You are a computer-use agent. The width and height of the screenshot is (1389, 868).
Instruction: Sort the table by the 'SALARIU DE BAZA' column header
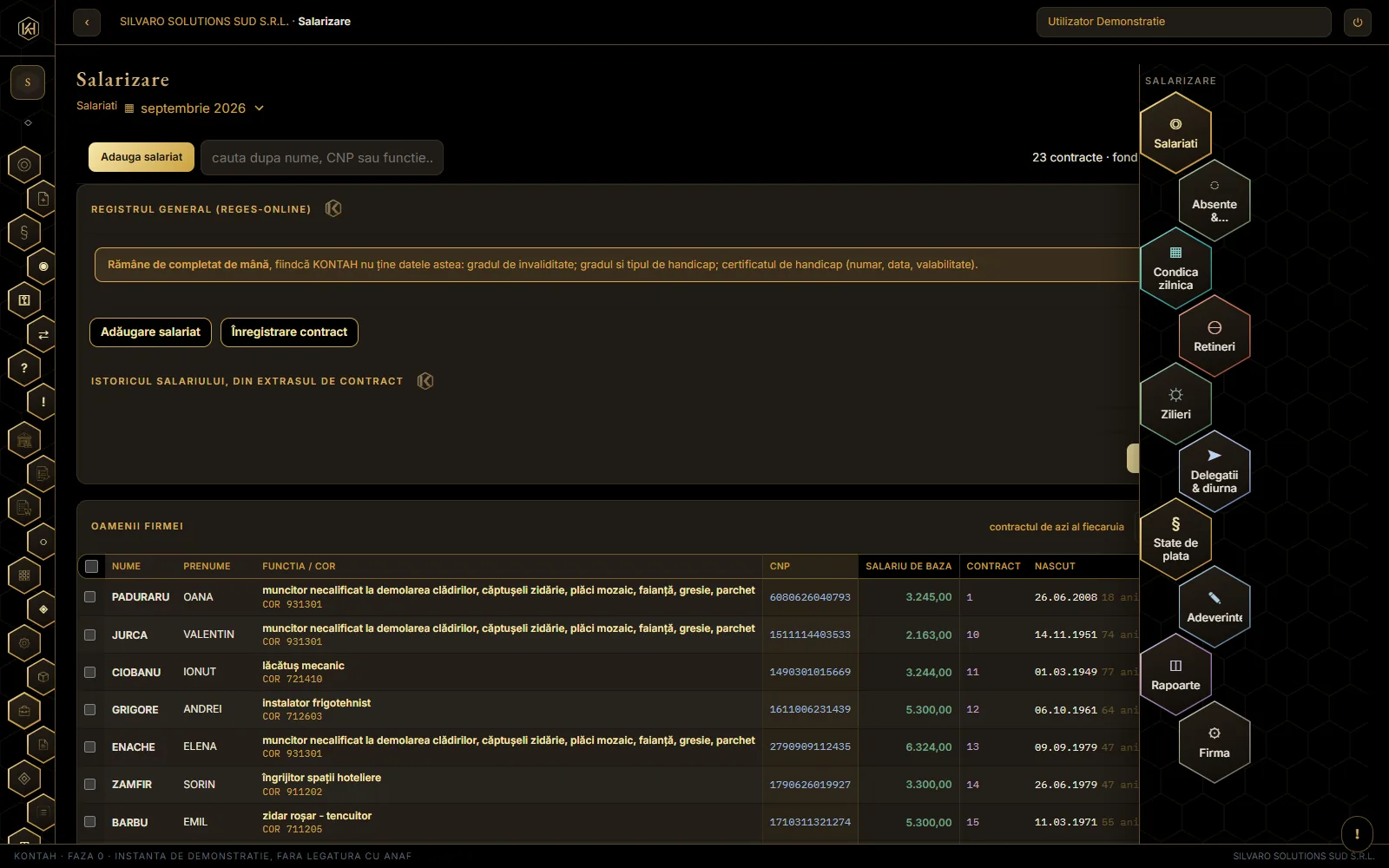(908, 566)
